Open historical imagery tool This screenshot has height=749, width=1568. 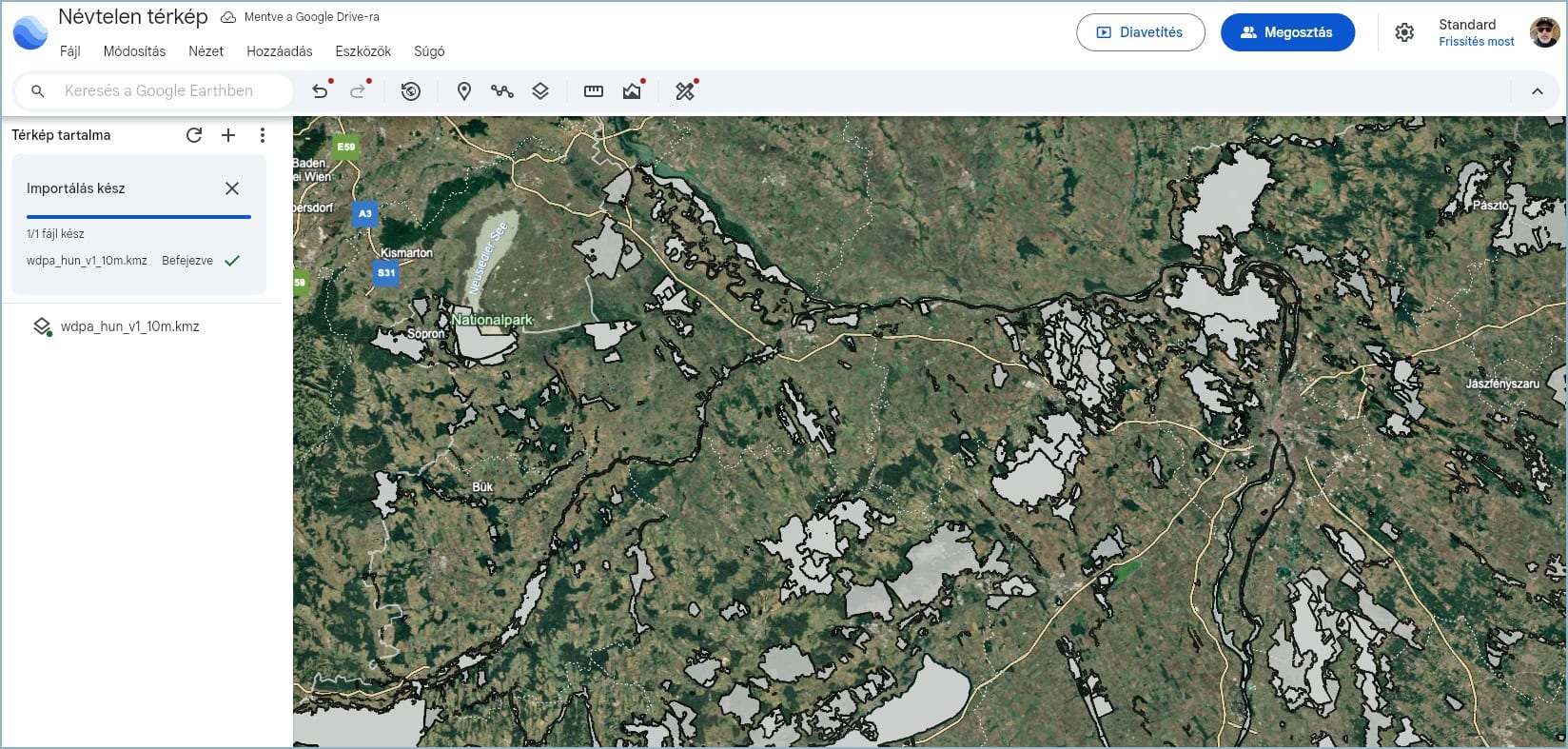pyautogui.click(x=411, y=91)
